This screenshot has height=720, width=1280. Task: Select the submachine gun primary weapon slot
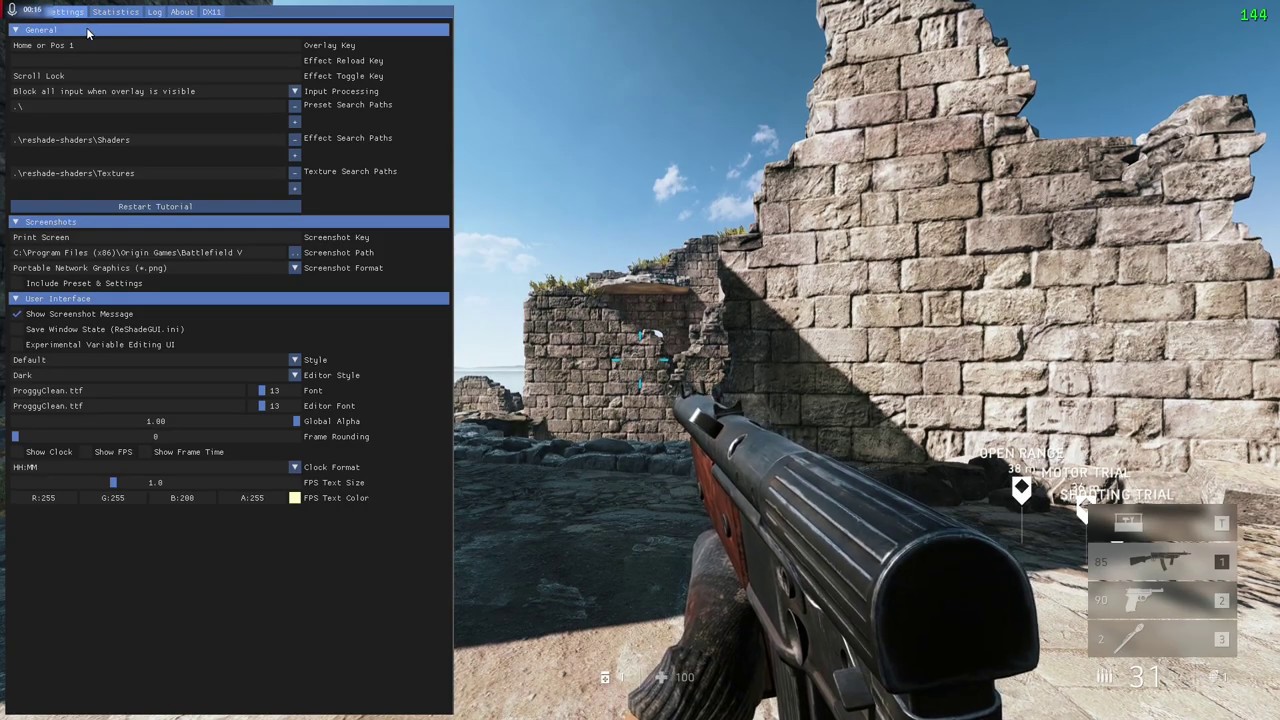[x=1163, y=562]
